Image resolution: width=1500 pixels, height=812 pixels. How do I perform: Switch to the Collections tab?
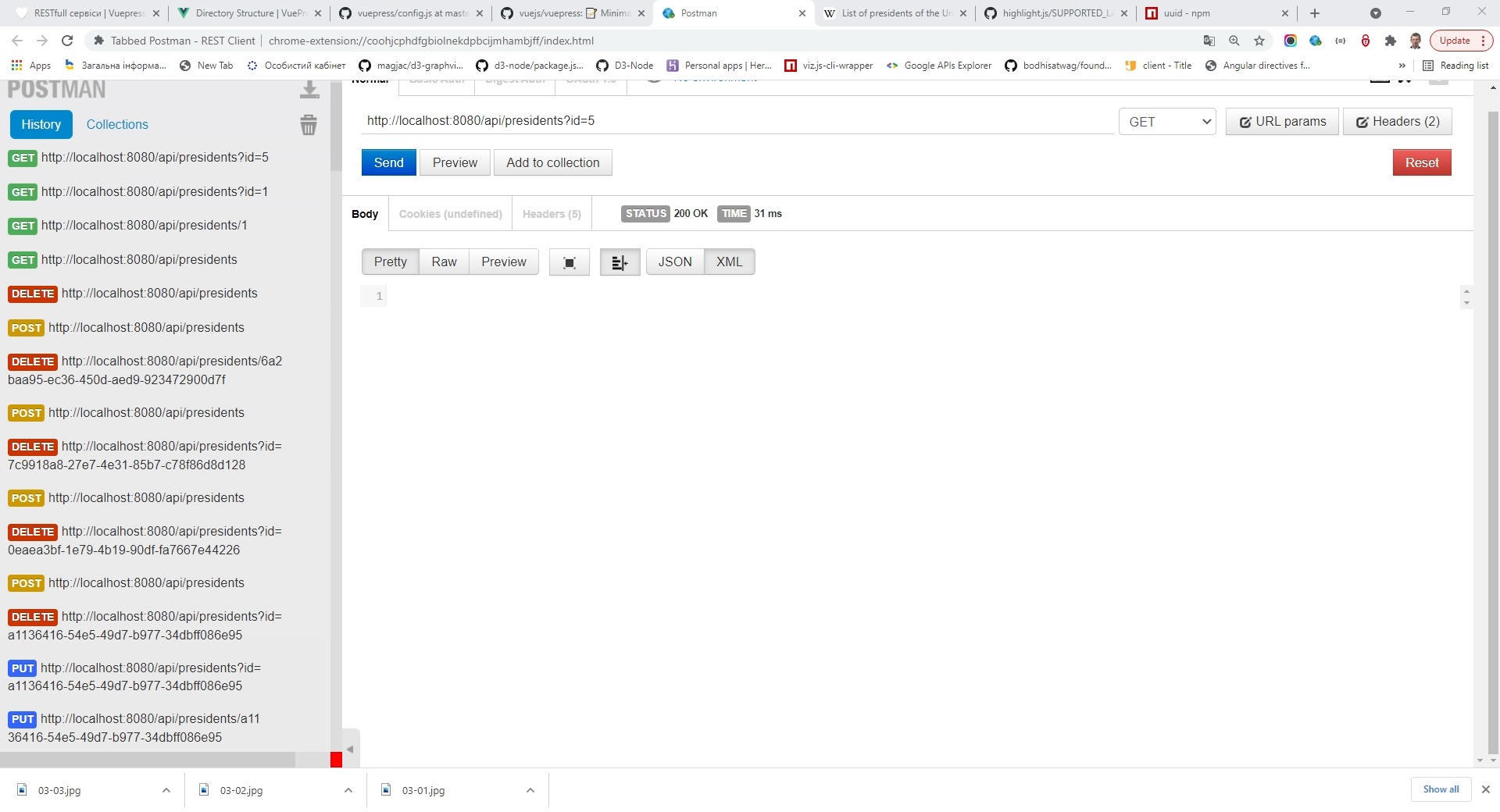click(117, 124)
